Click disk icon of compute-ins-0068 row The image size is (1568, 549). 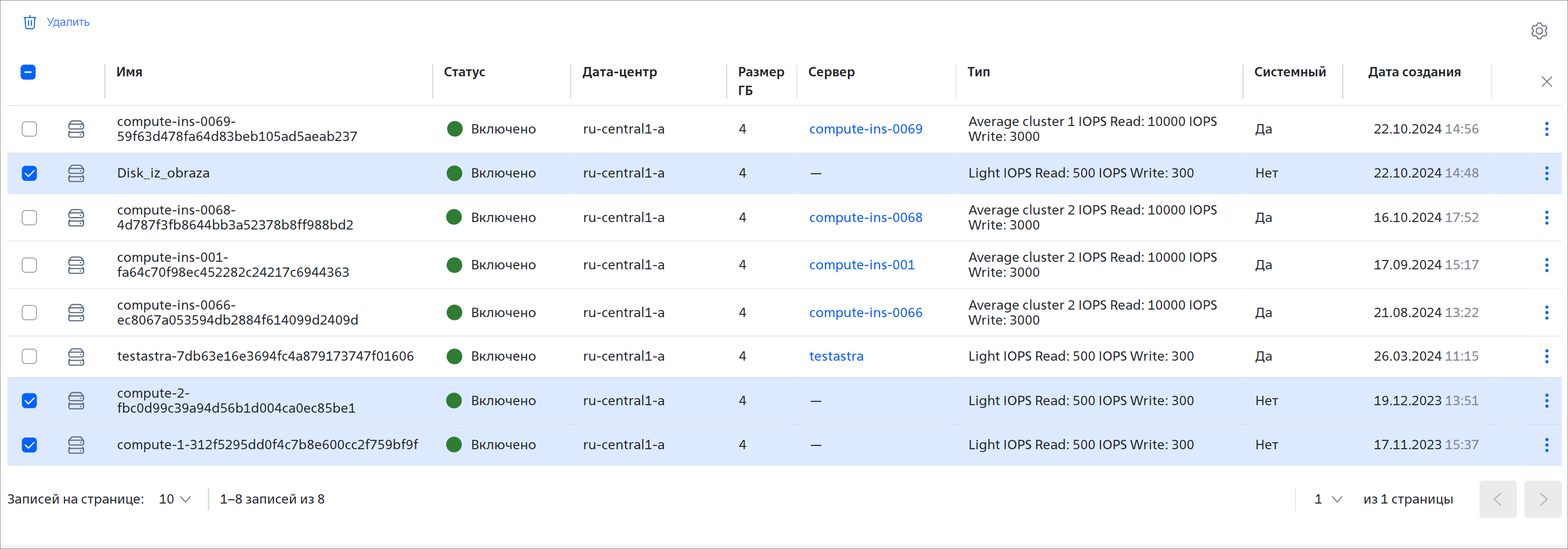76,217
